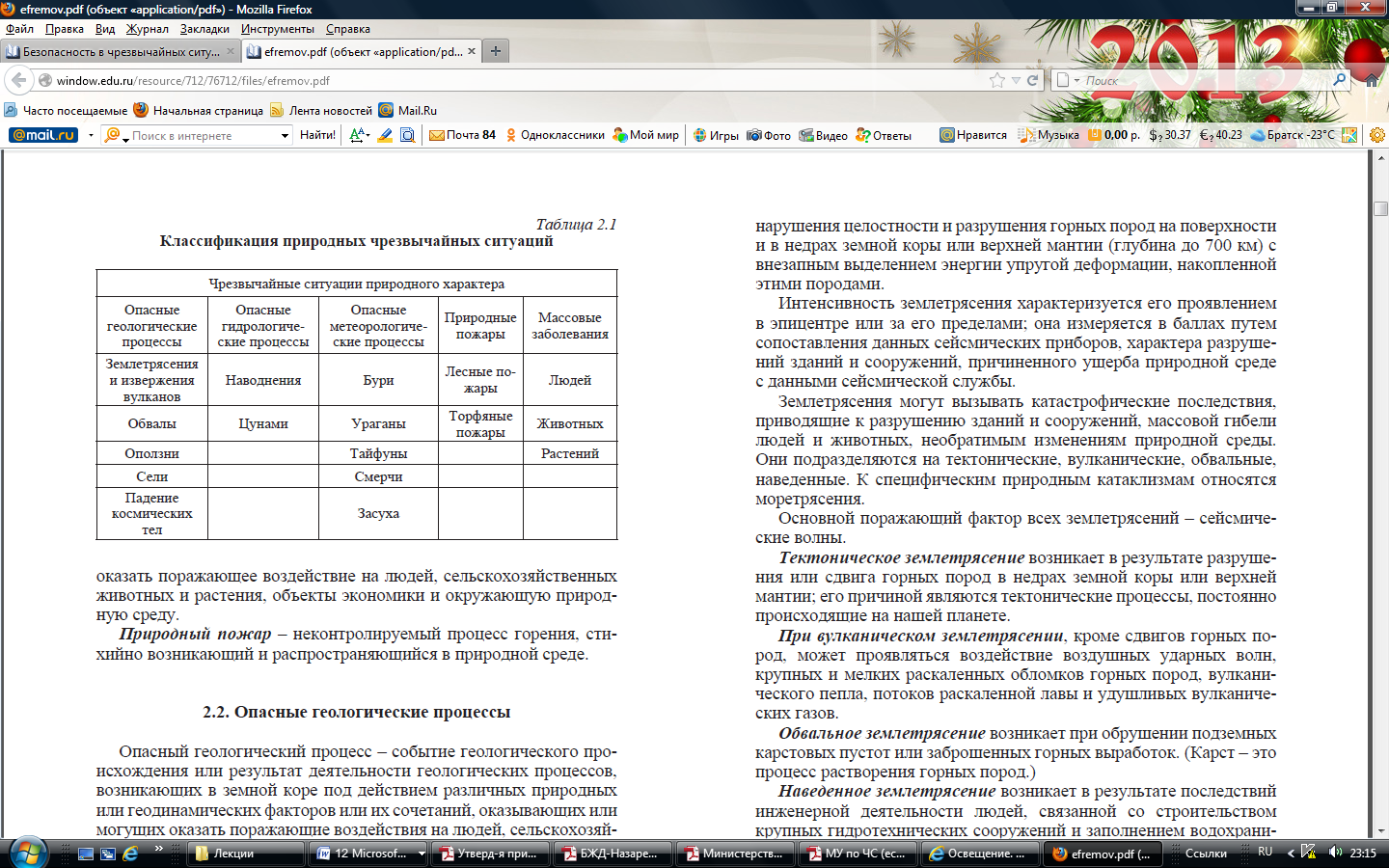Image resolution: width=1389 pixels, height=868 pixels.
Task: Click the highlighter pen icon on toolbar
Action: pos(385,135)
